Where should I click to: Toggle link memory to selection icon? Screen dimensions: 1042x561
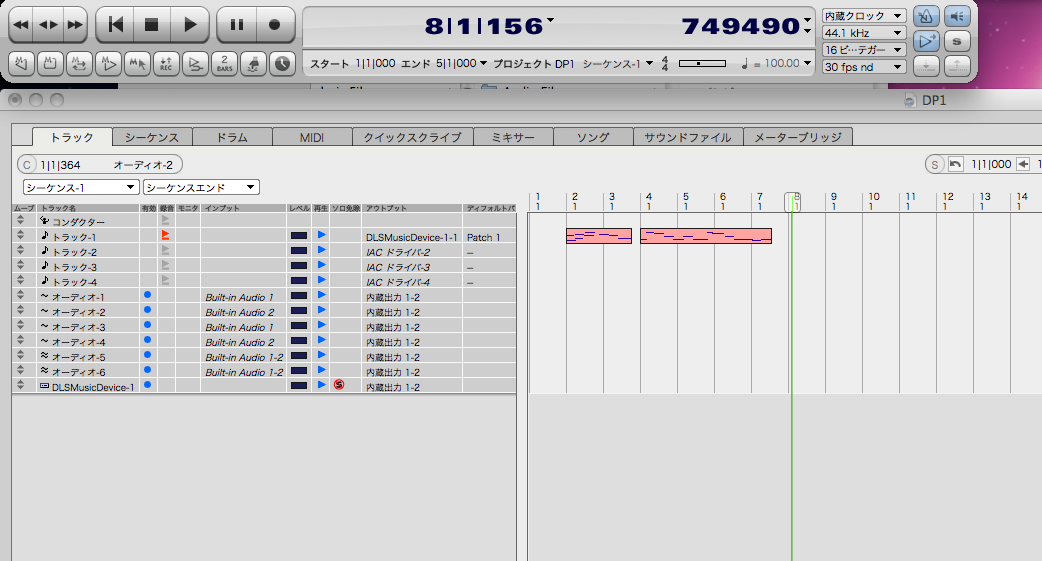tap(138, 64)
